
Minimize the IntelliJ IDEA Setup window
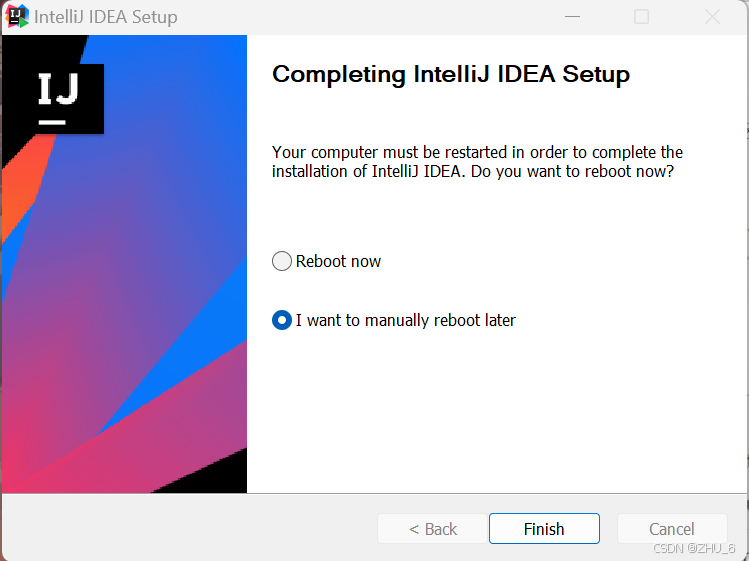pos(572,17)
